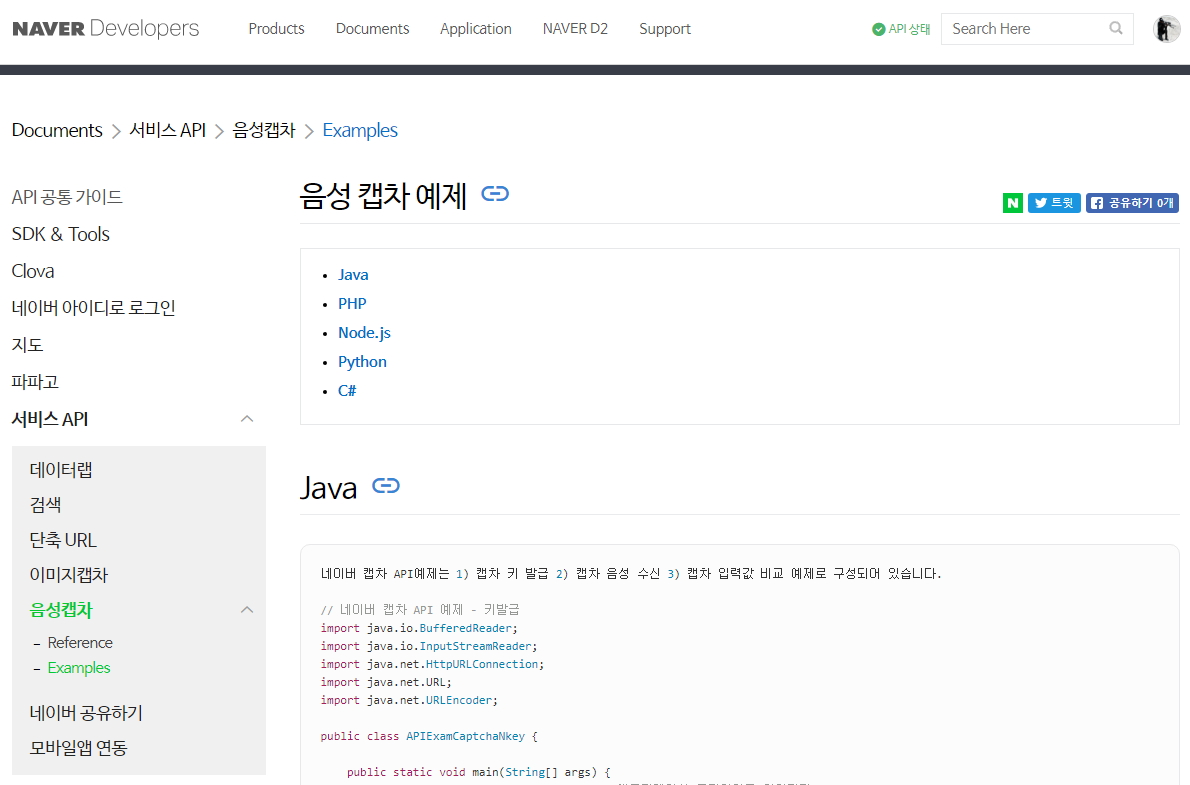Open 네이버 공유하기 sidebar item
The height and width of the screenshot is (785, 1190).
pyautogui.click(x=86, y=713)
